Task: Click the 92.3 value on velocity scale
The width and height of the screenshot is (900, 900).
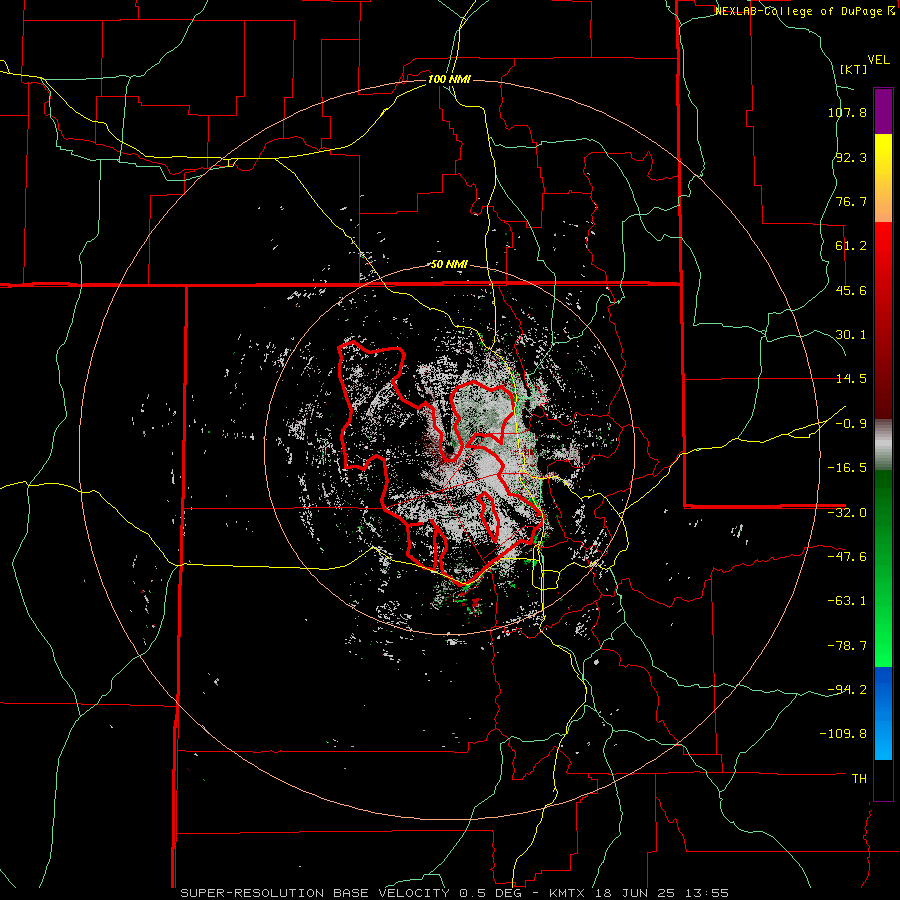Action: tap(851, 157)
